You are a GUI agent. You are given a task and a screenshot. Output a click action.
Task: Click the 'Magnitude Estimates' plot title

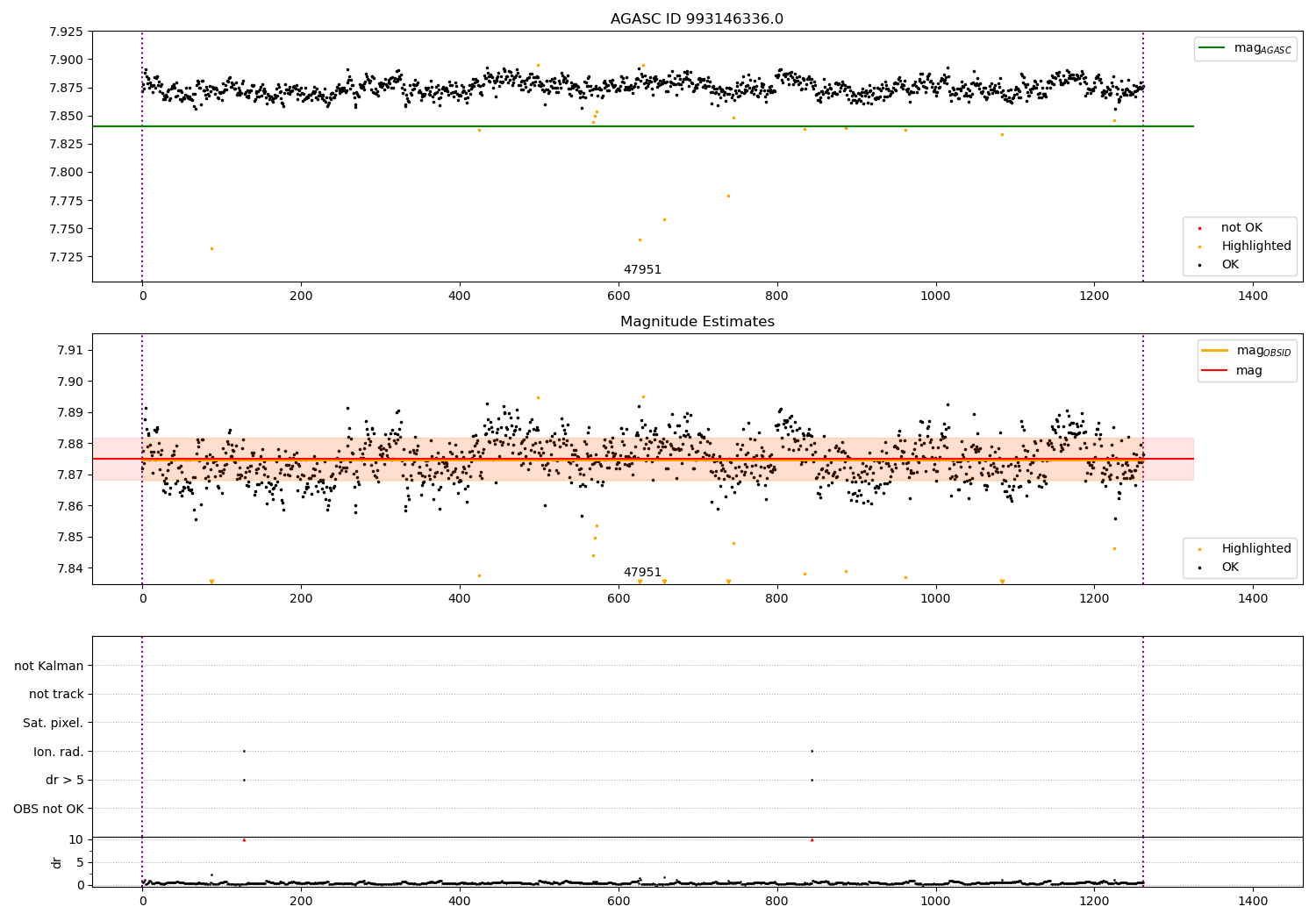click(x=697, y=322)
